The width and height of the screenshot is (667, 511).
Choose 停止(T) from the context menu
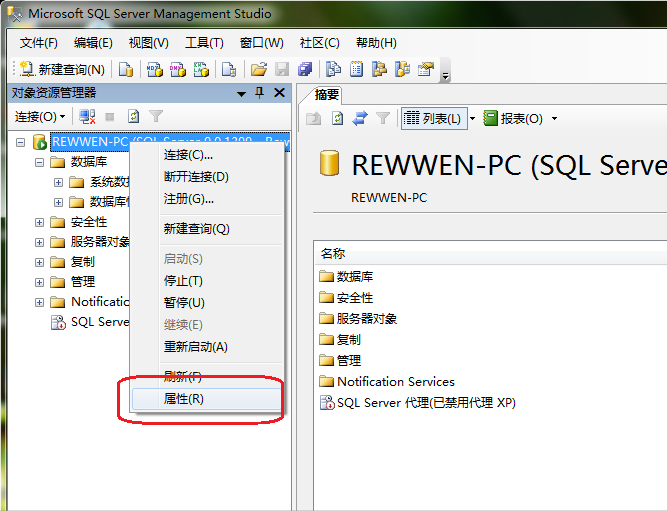[x=207, y=281]
